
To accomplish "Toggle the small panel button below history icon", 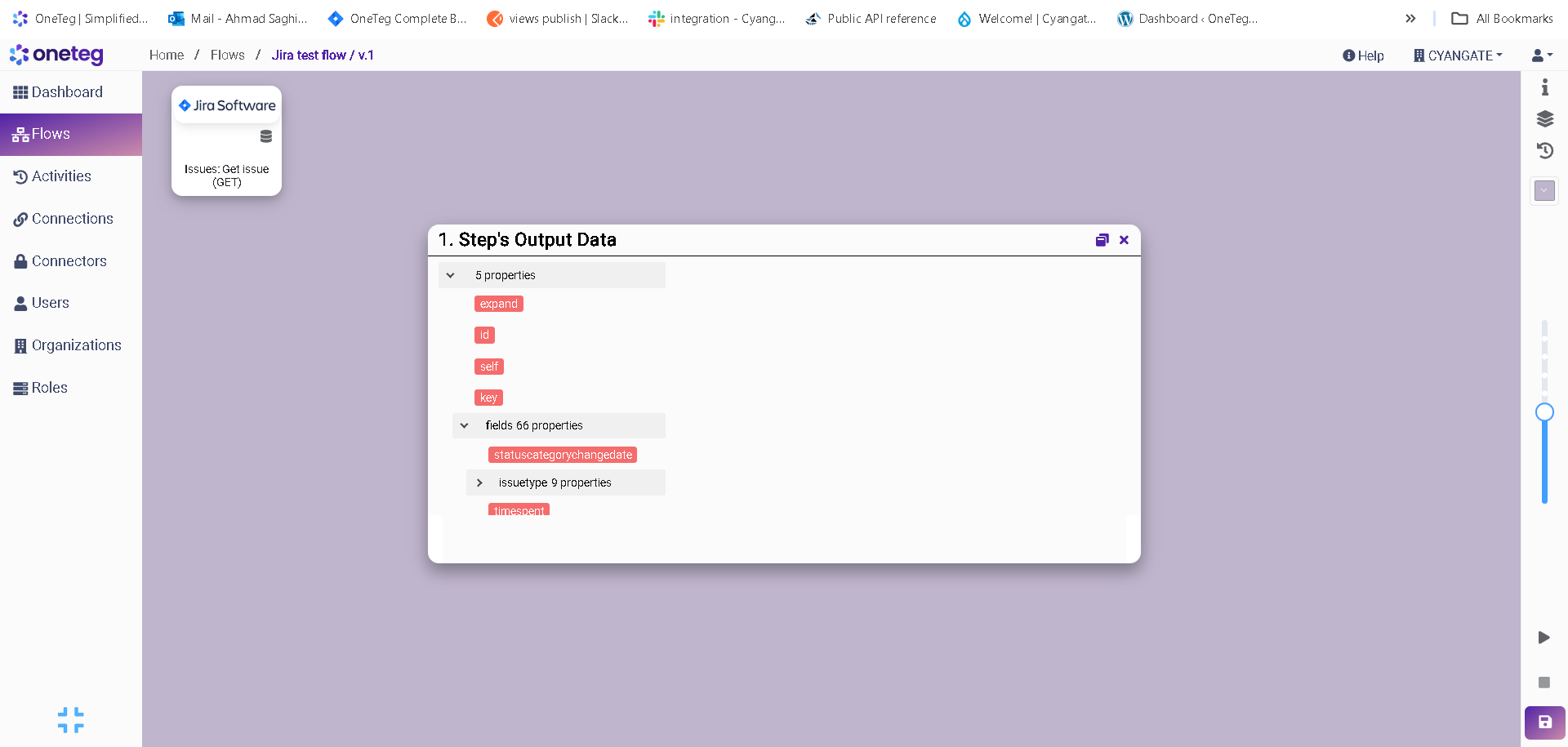I will 1544,191.
